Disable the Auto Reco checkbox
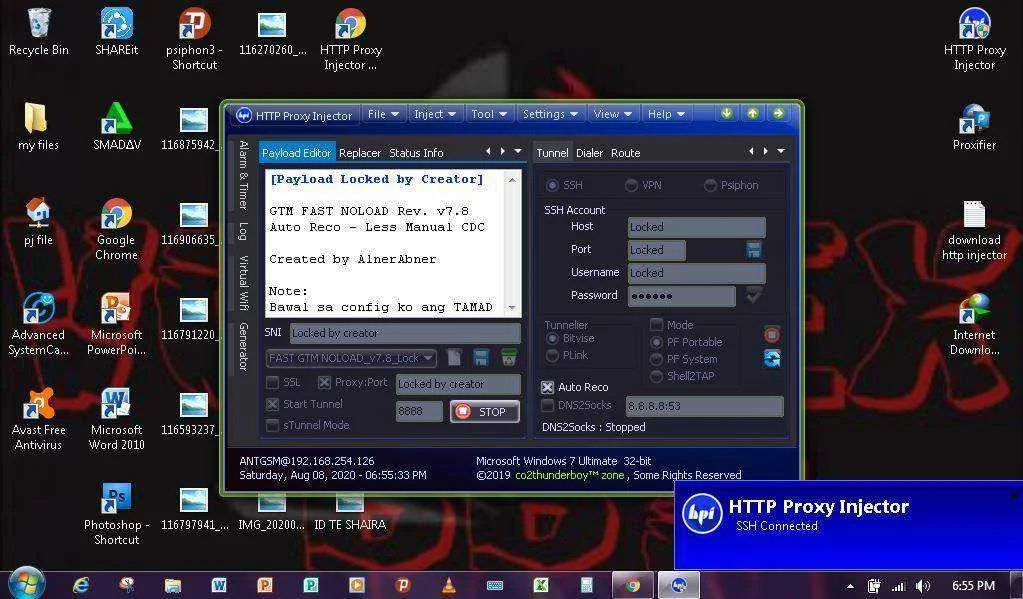The image size is (1023, 599). [x=548, y=388]
